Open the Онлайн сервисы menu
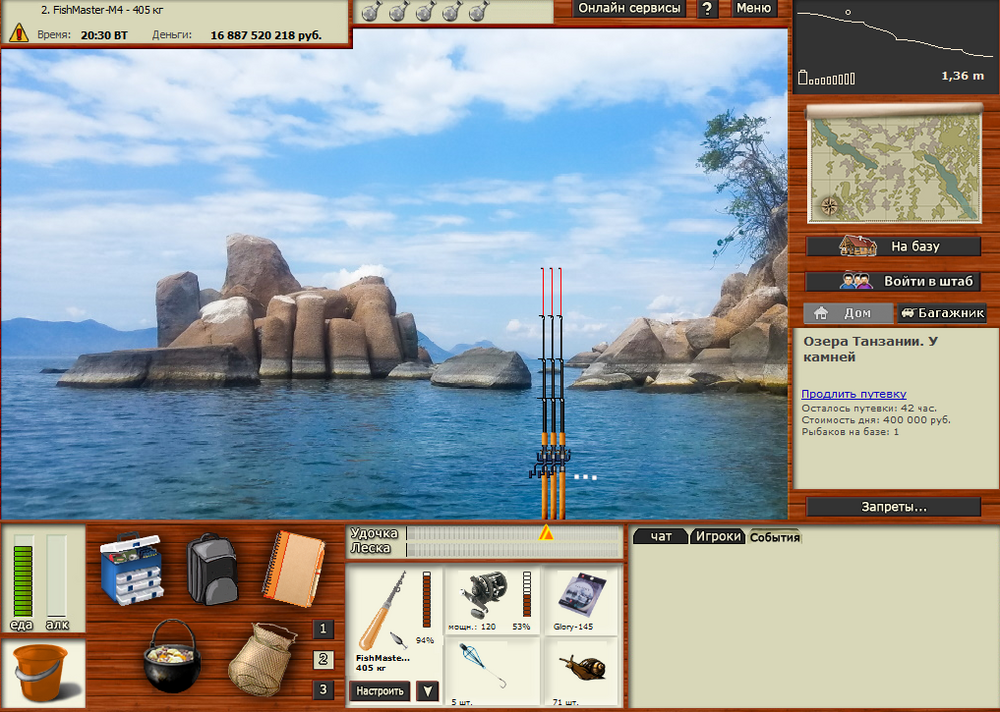Screen dimensions: 1000x712 coord(630,8)
